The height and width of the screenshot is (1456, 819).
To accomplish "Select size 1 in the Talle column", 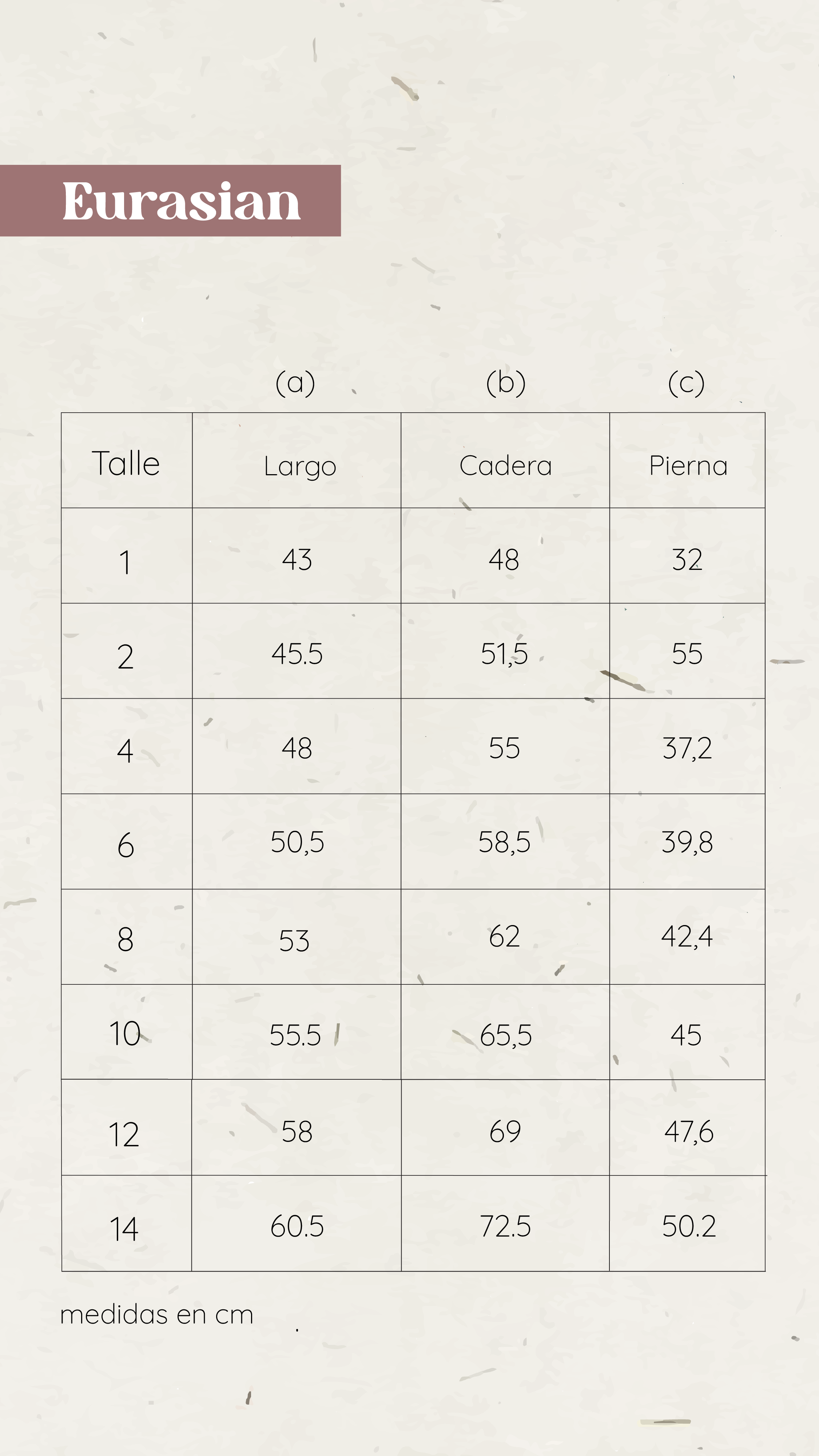I will 125,562.
